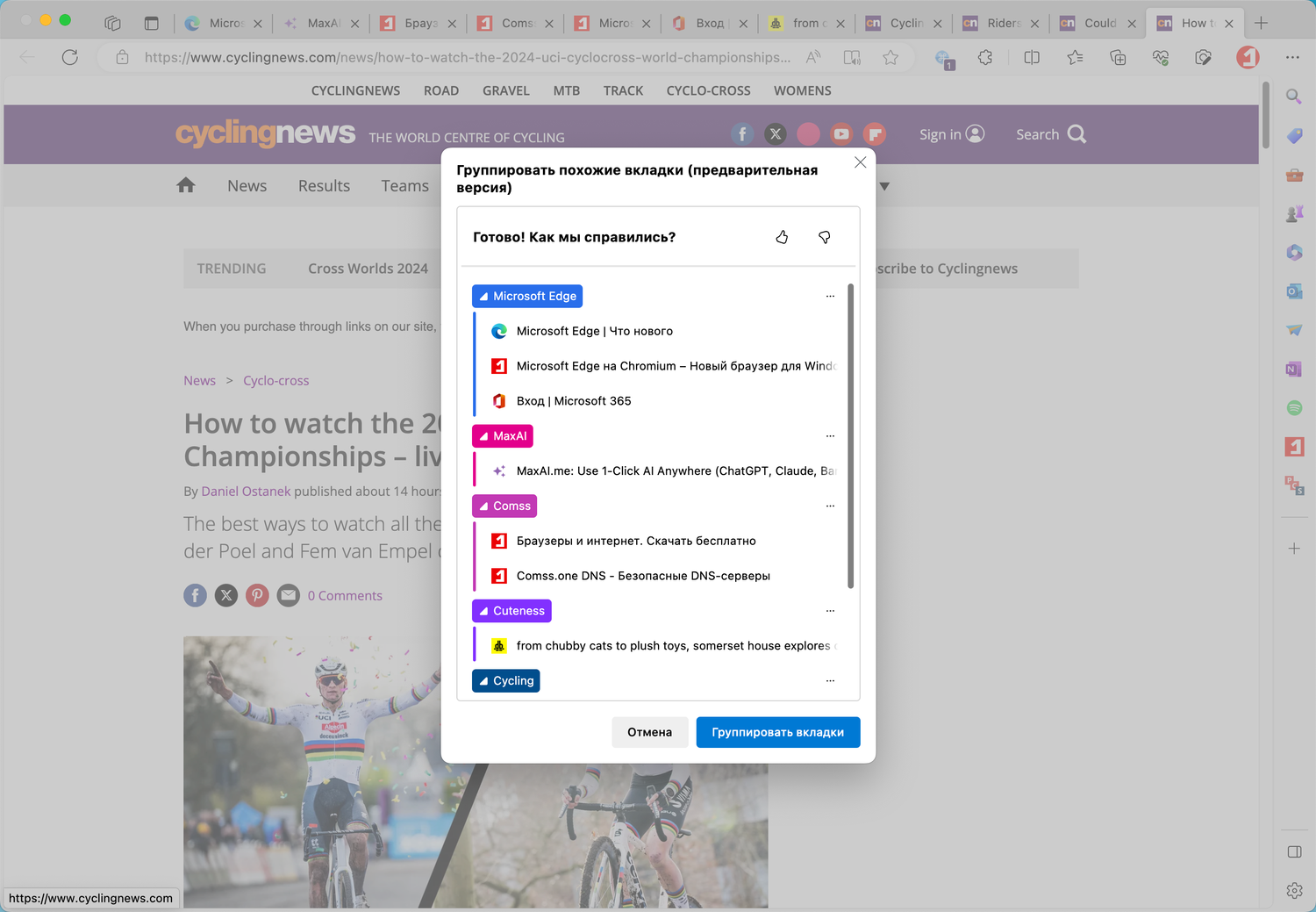
Task: Click the address bar URL field
Action: (x=468, y=58)
